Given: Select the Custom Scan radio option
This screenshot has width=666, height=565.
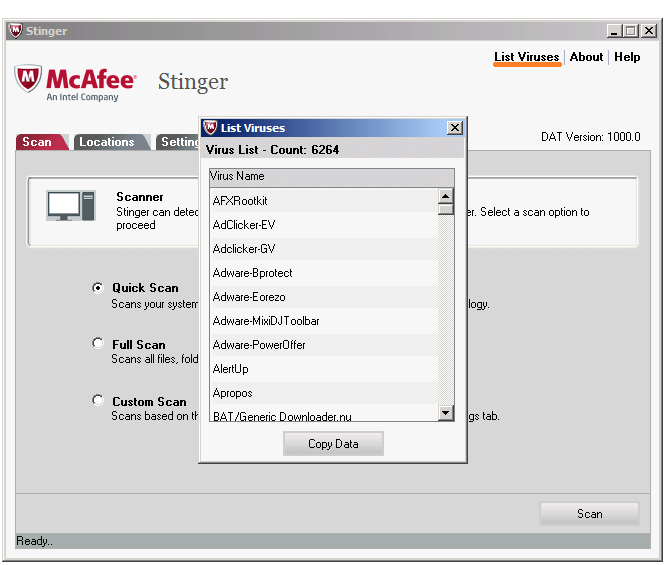Looking at the screenshot, I should [x=98, y=400].
